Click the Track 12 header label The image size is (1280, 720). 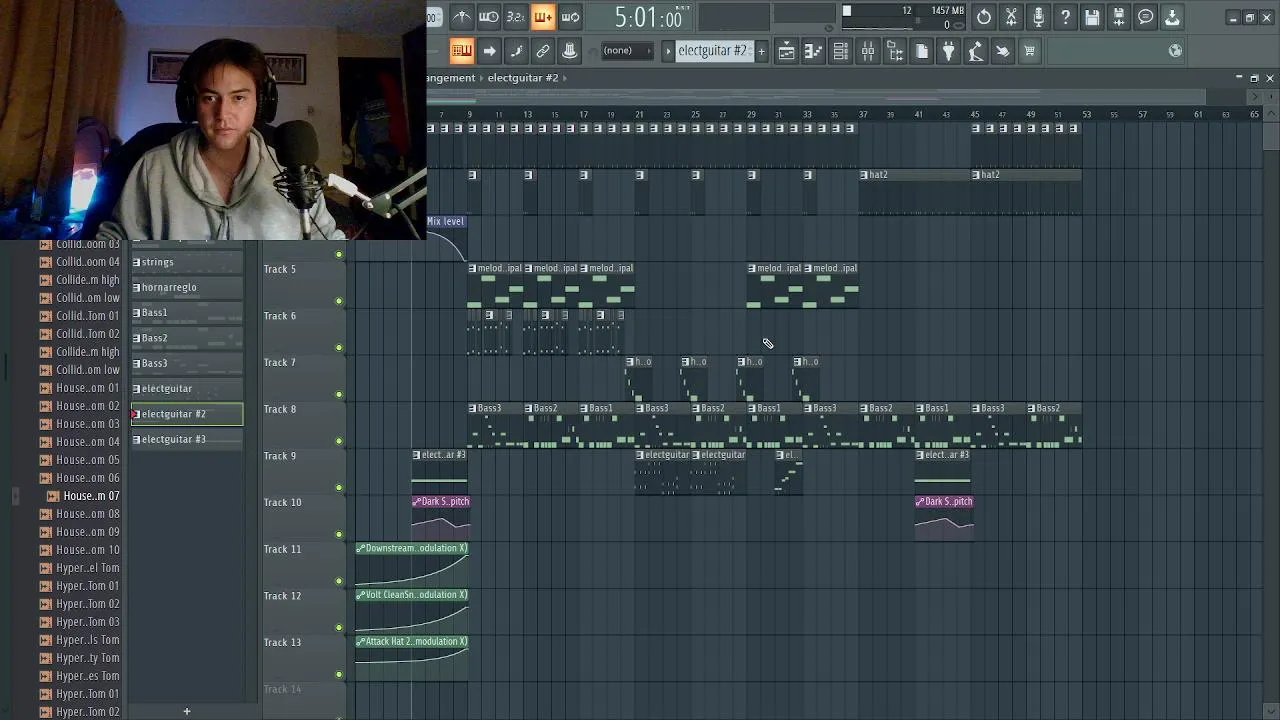(282, 596)
